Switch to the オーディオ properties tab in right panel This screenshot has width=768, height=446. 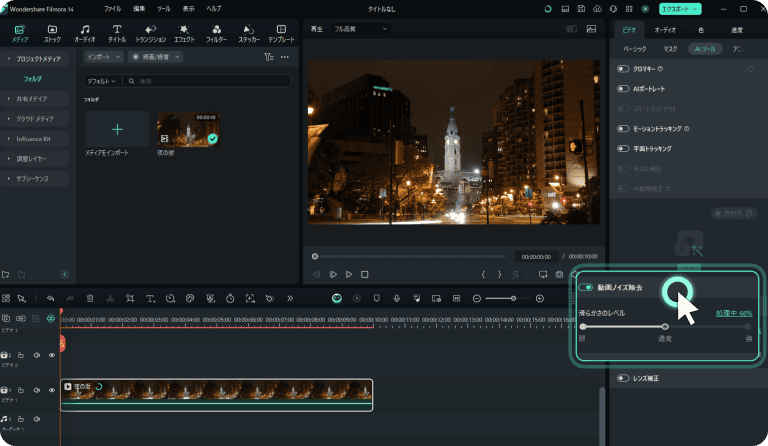(665, 30)
